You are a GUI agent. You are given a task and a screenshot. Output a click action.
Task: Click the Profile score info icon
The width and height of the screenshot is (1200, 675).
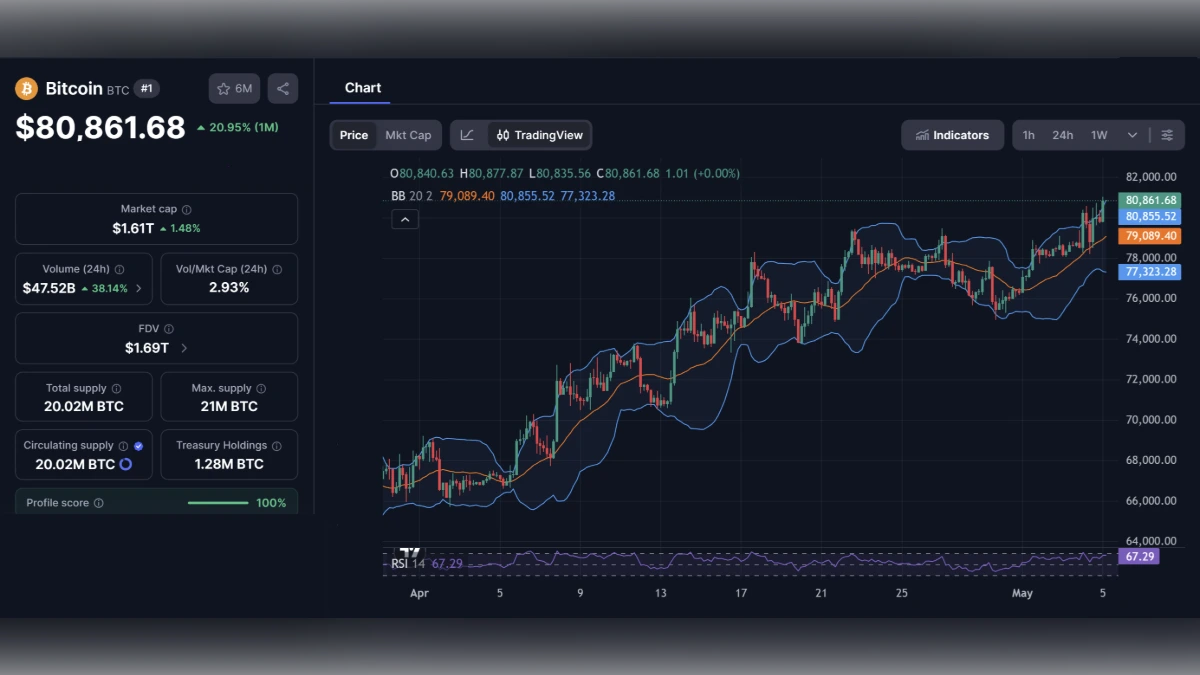98,503
